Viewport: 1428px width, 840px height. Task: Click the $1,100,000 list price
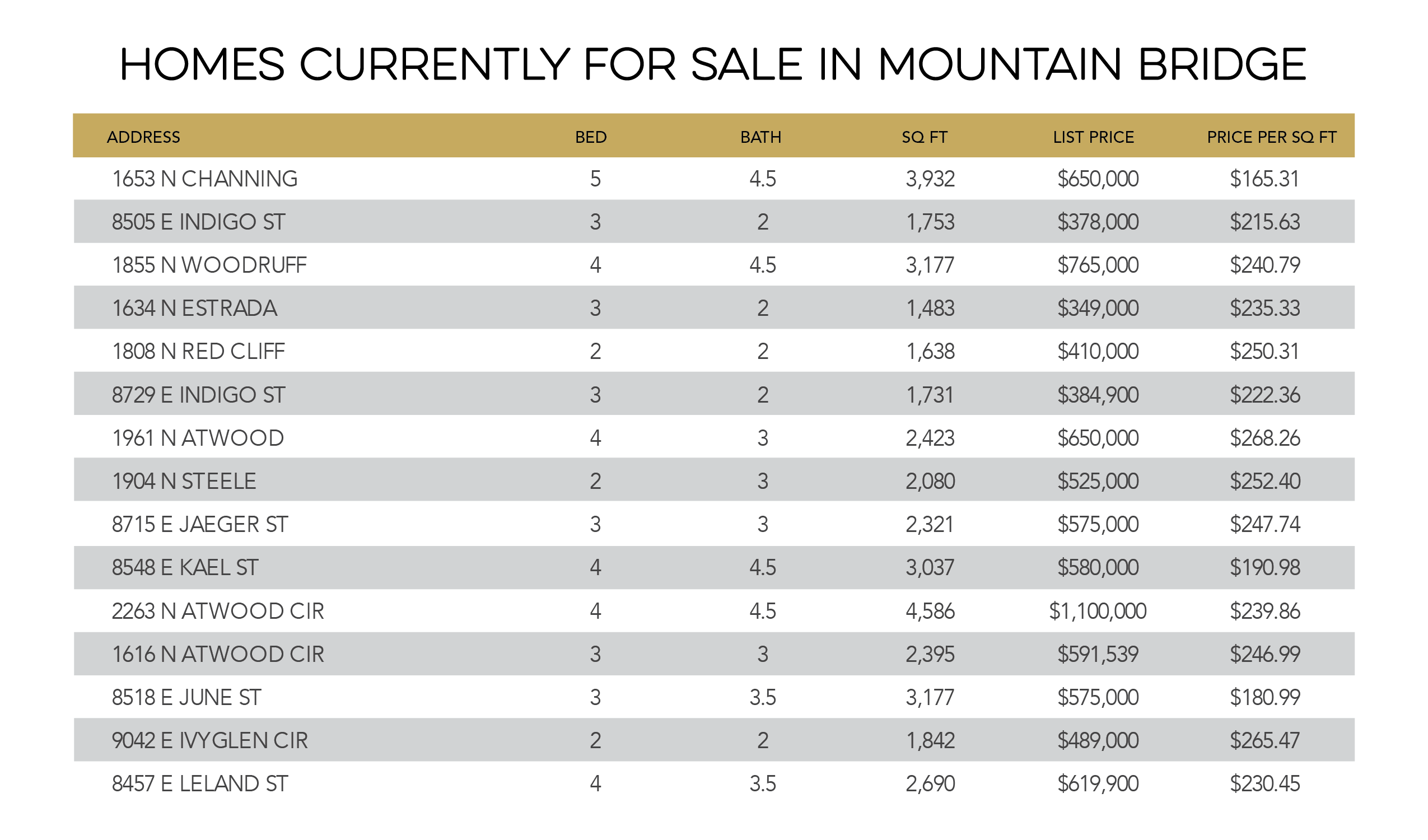click(x=1098, y=611)
